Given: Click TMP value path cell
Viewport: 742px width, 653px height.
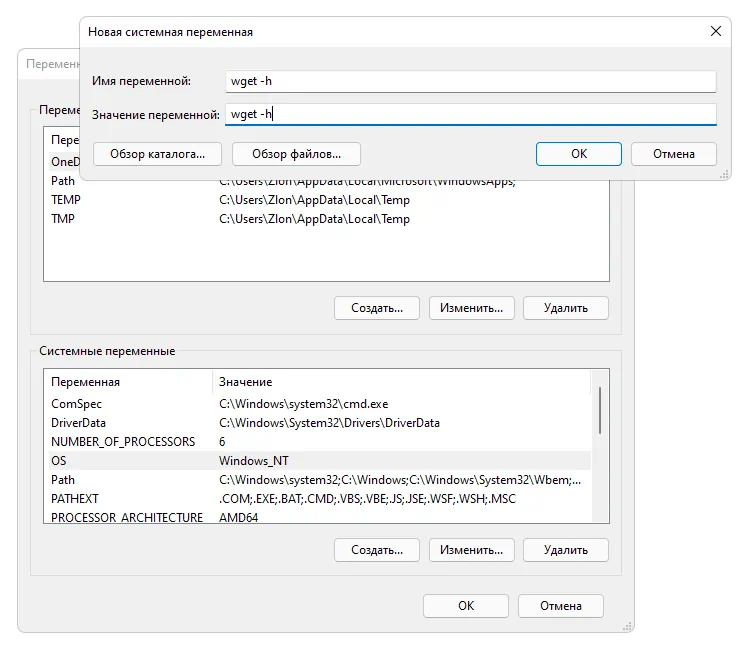Looking at the screenshot, I should 314,219.
